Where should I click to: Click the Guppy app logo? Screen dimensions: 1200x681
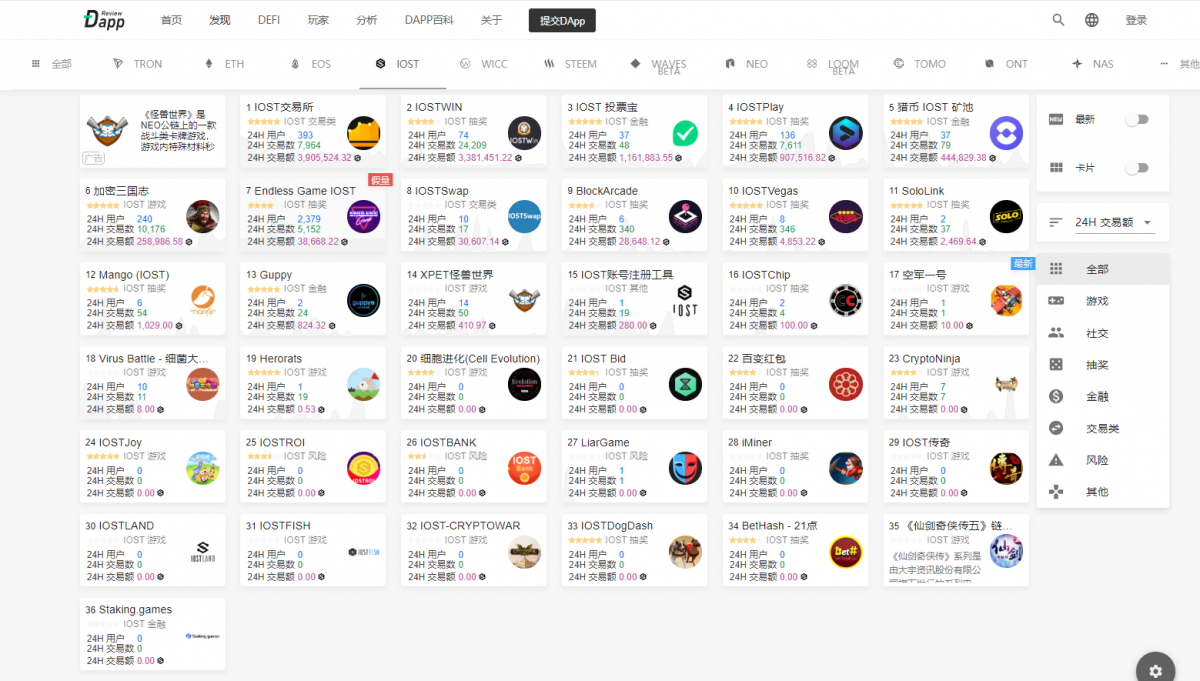(x=364, y=300)
